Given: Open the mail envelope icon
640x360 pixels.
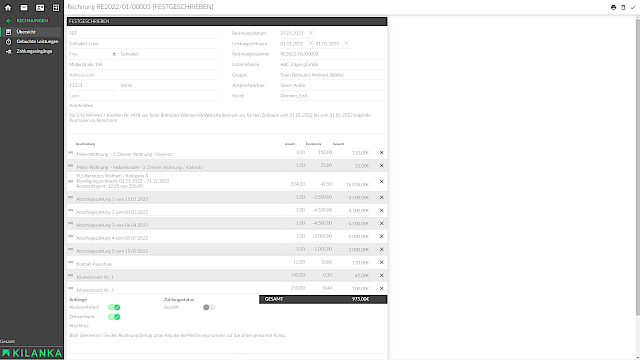Looking at the screenshot, I should point(24,7).
